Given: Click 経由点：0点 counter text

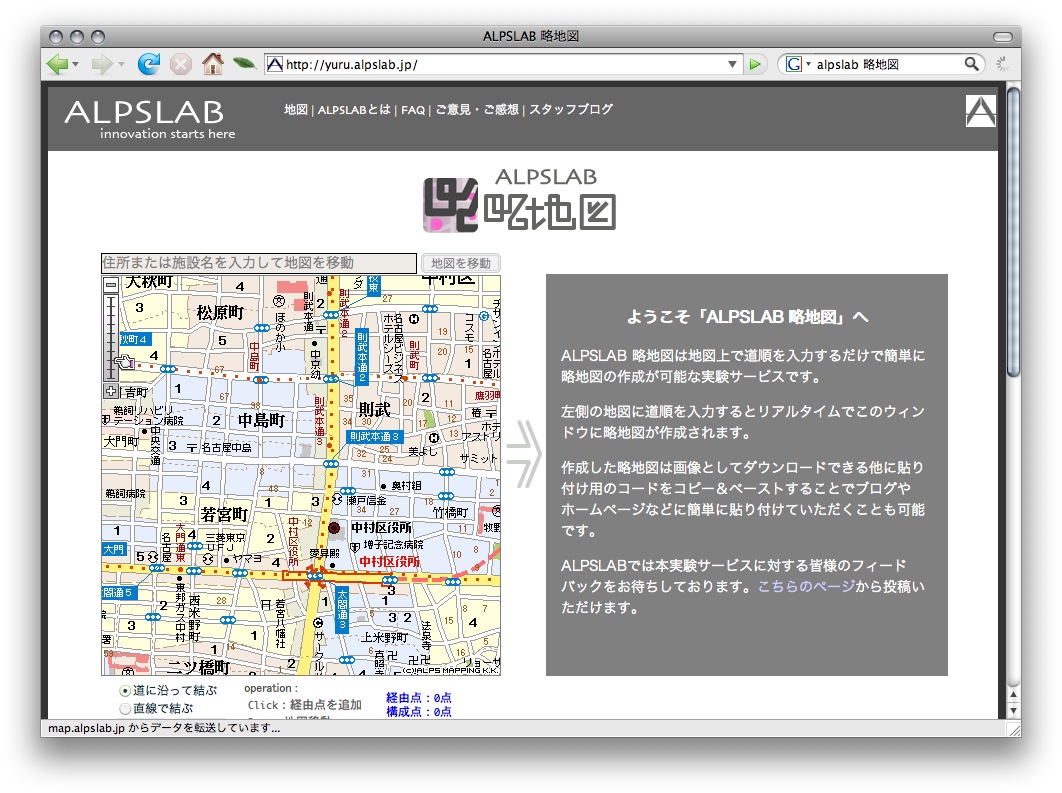Looking at the screenshot, I should coord(419,698).
